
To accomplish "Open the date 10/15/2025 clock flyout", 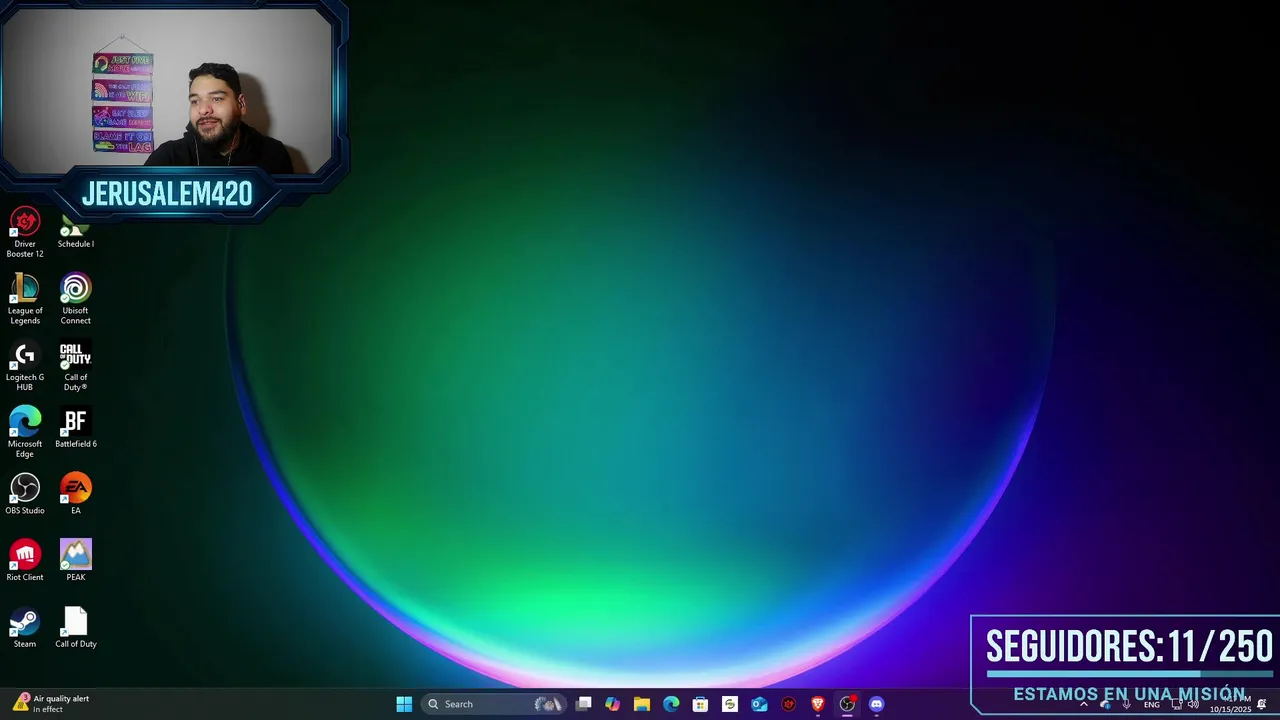I will (1230, 705).
